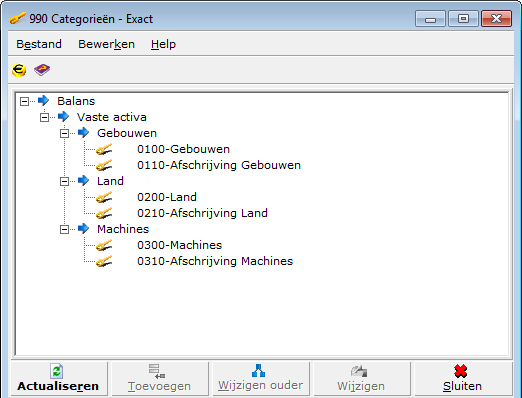Collapse the Machines category node
The image size is (522, 398).
[x=64, y=229]
